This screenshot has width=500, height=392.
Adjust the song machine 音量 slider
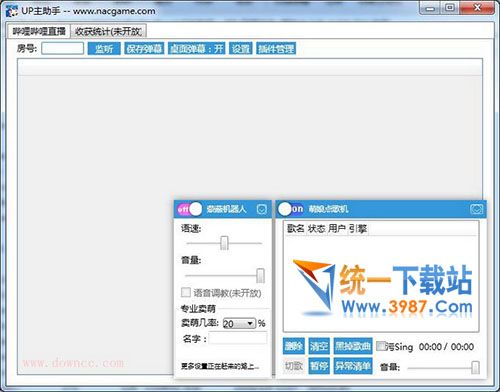click(x=475, y=367)
